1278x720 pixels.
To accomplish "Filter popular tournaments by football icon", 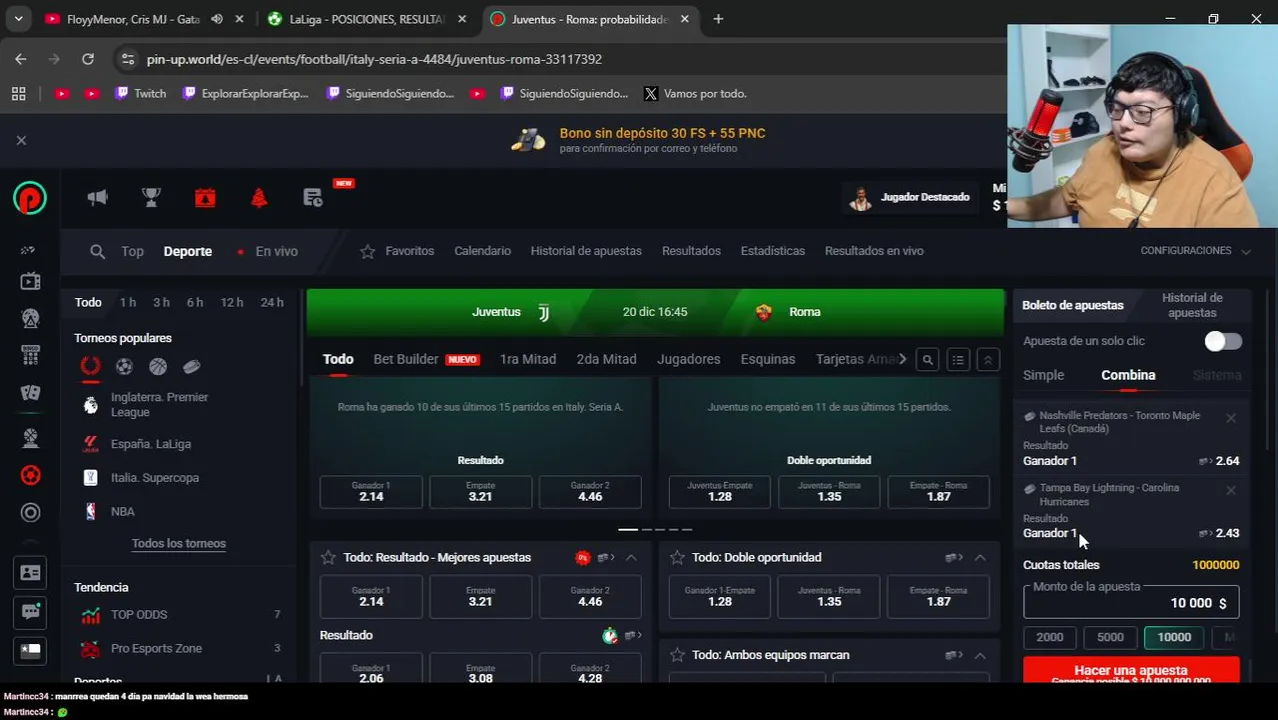I will tap(124, 366).
